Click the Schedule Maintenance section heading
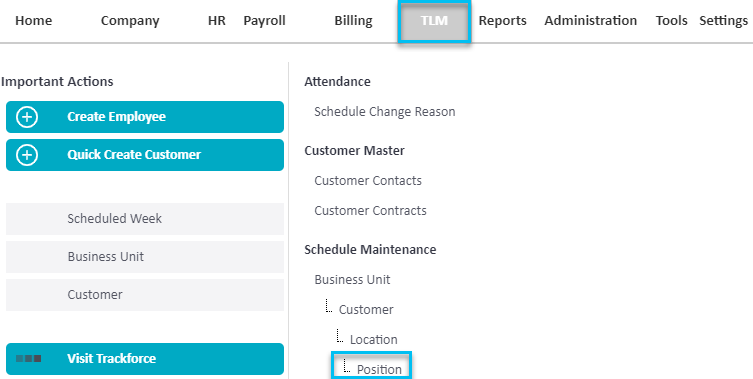 pos(370,250)
